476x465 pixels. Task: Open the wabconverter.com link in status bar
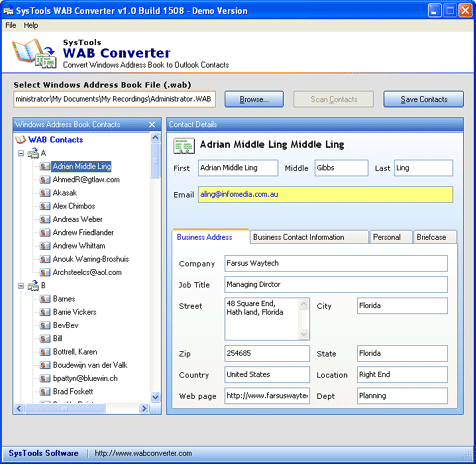tap(143, 453)
